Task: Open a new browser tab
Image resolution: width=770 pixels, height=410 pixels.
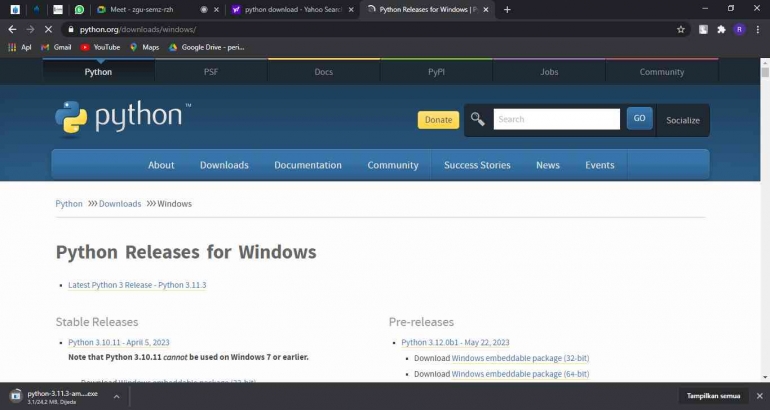Action: pos(507,9)
